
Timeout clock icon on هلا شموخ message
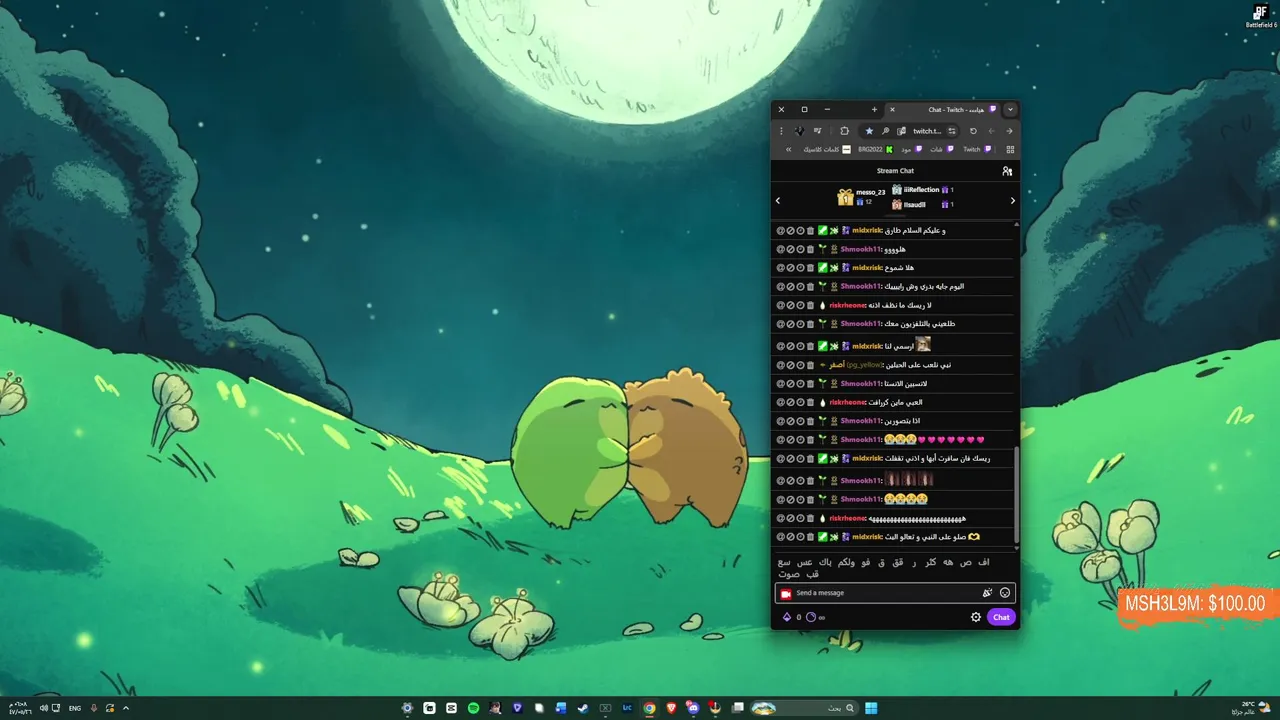coord(800,267)
